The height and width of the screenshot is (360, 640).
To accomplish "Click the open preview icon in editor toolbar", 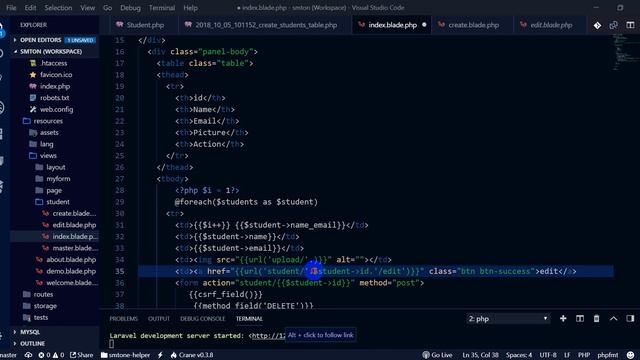I will pos(613,25).
